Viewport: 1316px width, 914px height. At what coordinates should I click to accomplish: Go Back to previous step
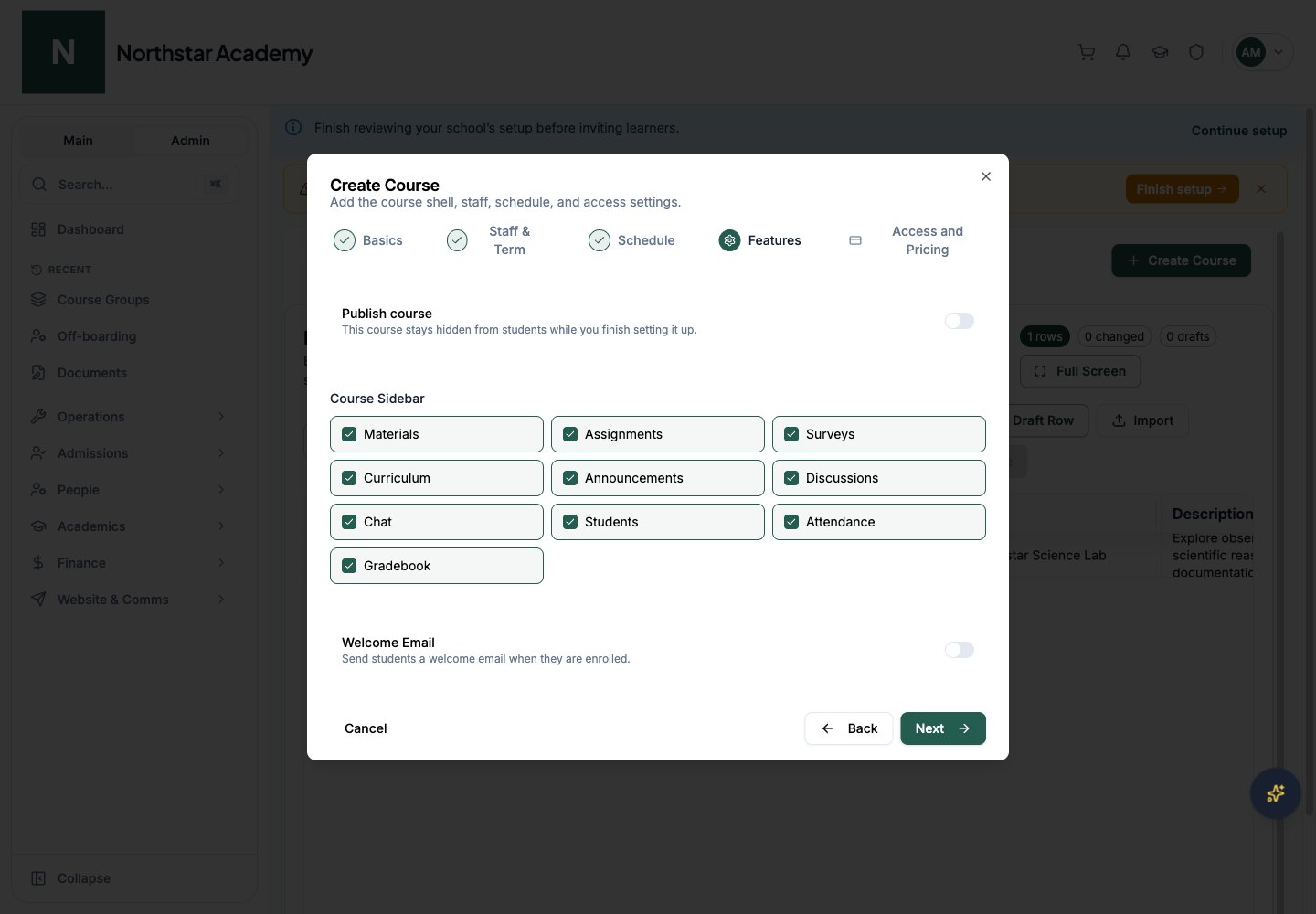pos(849,728)
